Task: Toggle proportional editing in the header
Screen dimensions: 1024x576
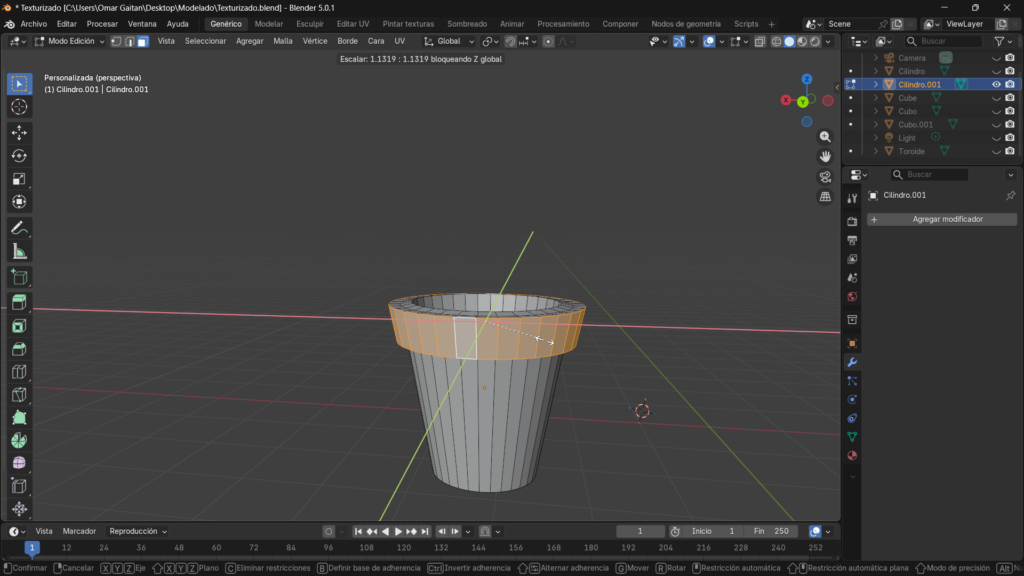Action: pos(546,41)
